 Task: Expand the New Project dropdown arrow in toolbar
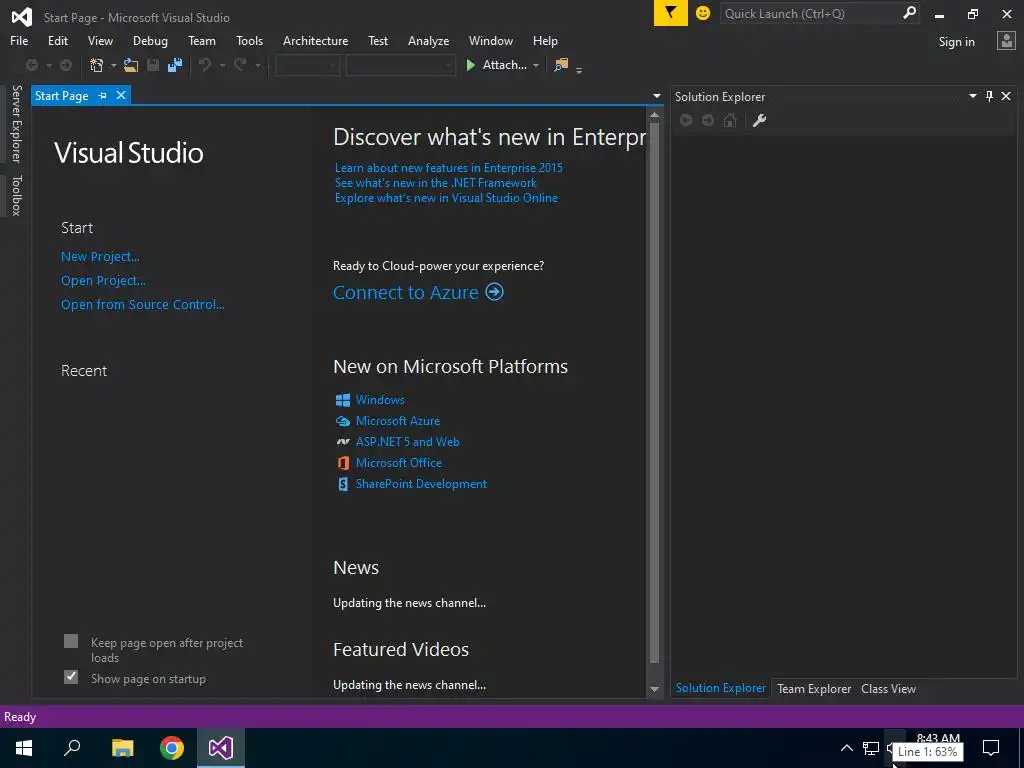tap(113, 65)
